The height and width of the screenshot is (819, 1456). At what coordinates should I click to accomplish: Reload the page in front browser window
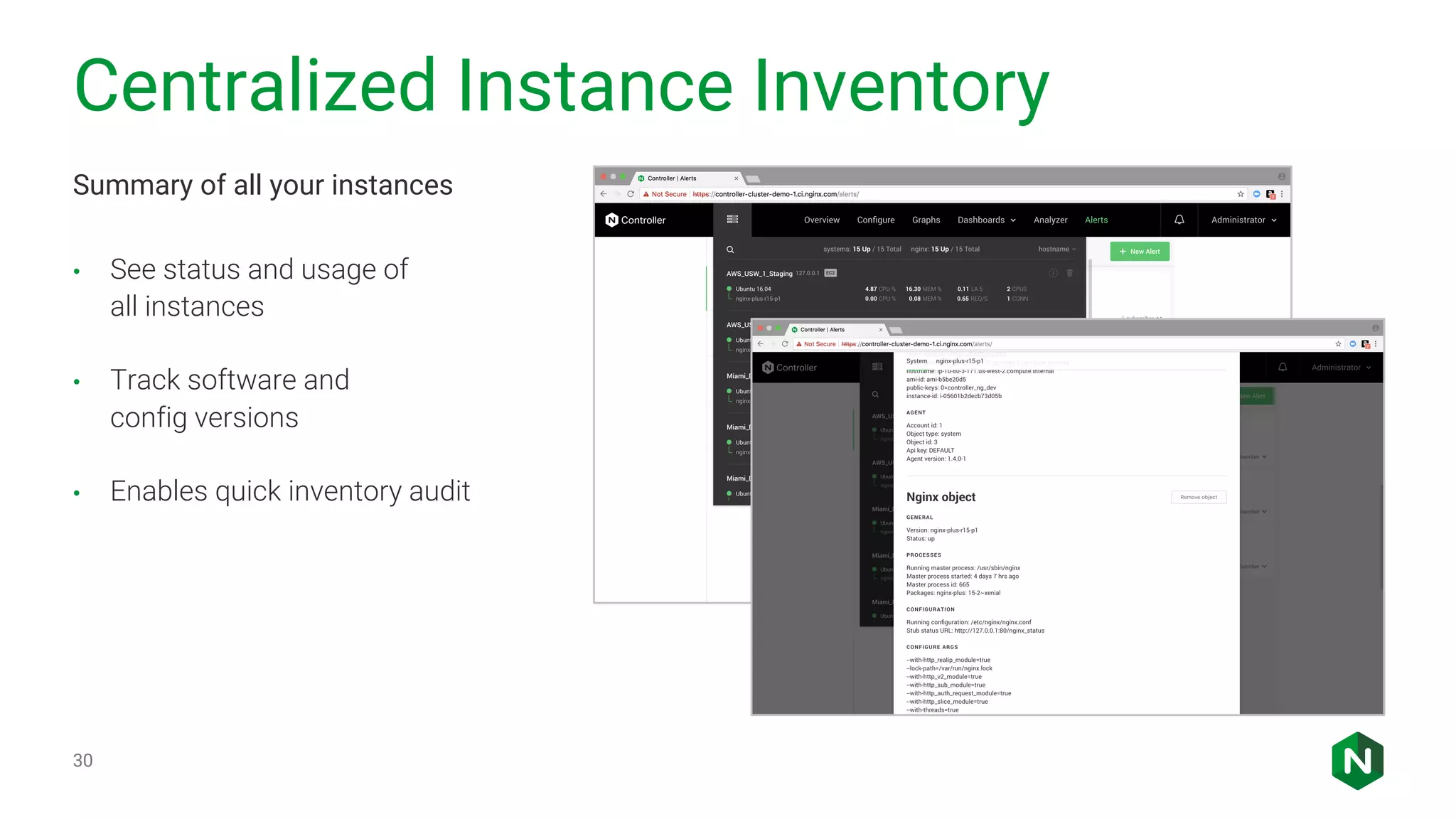coord(785,344)
